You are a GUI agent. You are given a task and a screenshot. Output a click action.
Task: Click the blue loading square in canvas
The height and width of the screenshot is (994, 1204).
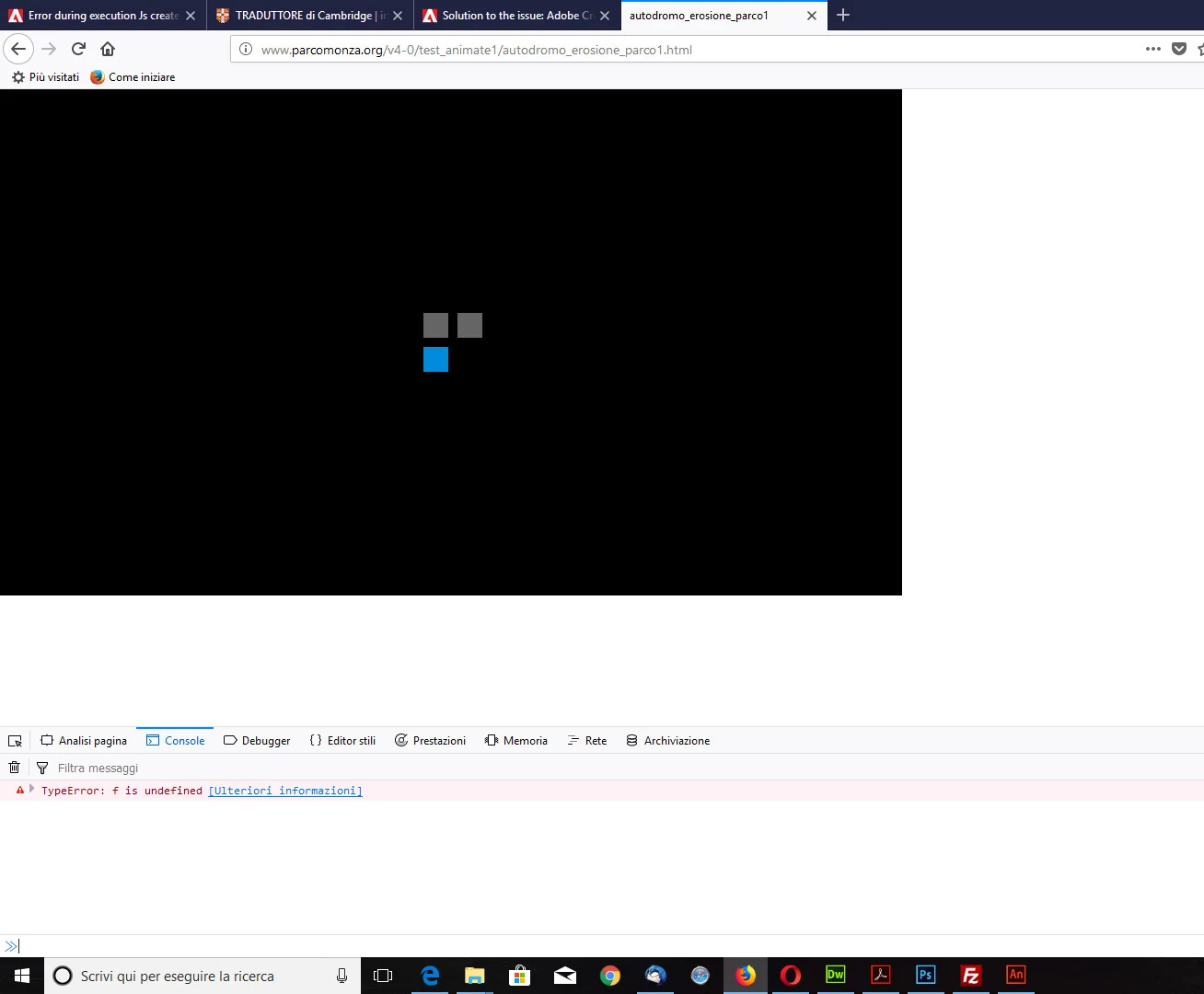pyautogui.click(x=435, y=360)
